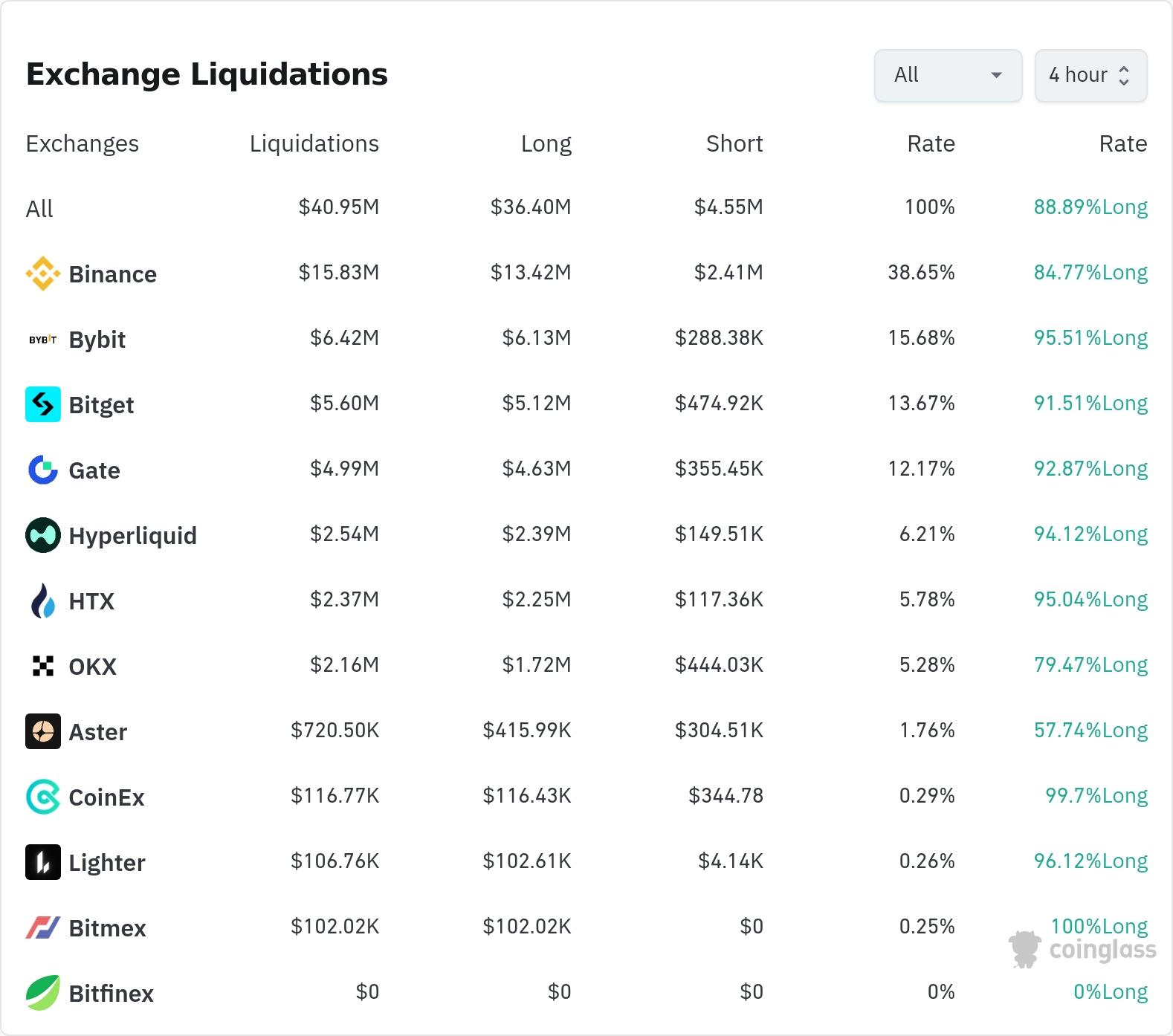Click the Lighter logo icon

pyautogui.click(x=43, y=862)
